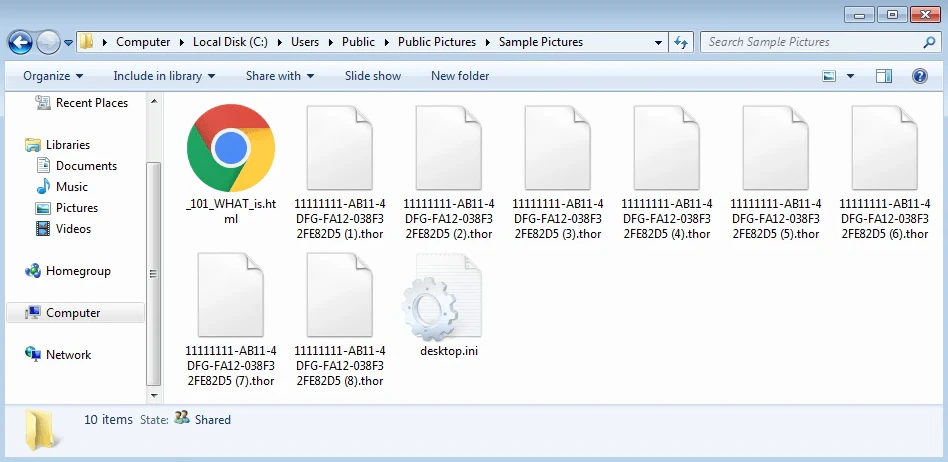Open Public Pictures breadcrumb

[x=437, y=42]
